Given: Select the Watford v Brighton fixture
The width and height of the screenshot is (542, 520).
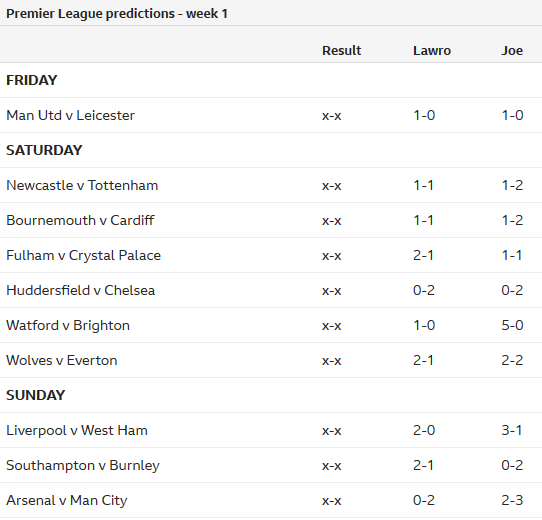Looking at the screenshot, I should pyautogui.click(x=68, y=325).
